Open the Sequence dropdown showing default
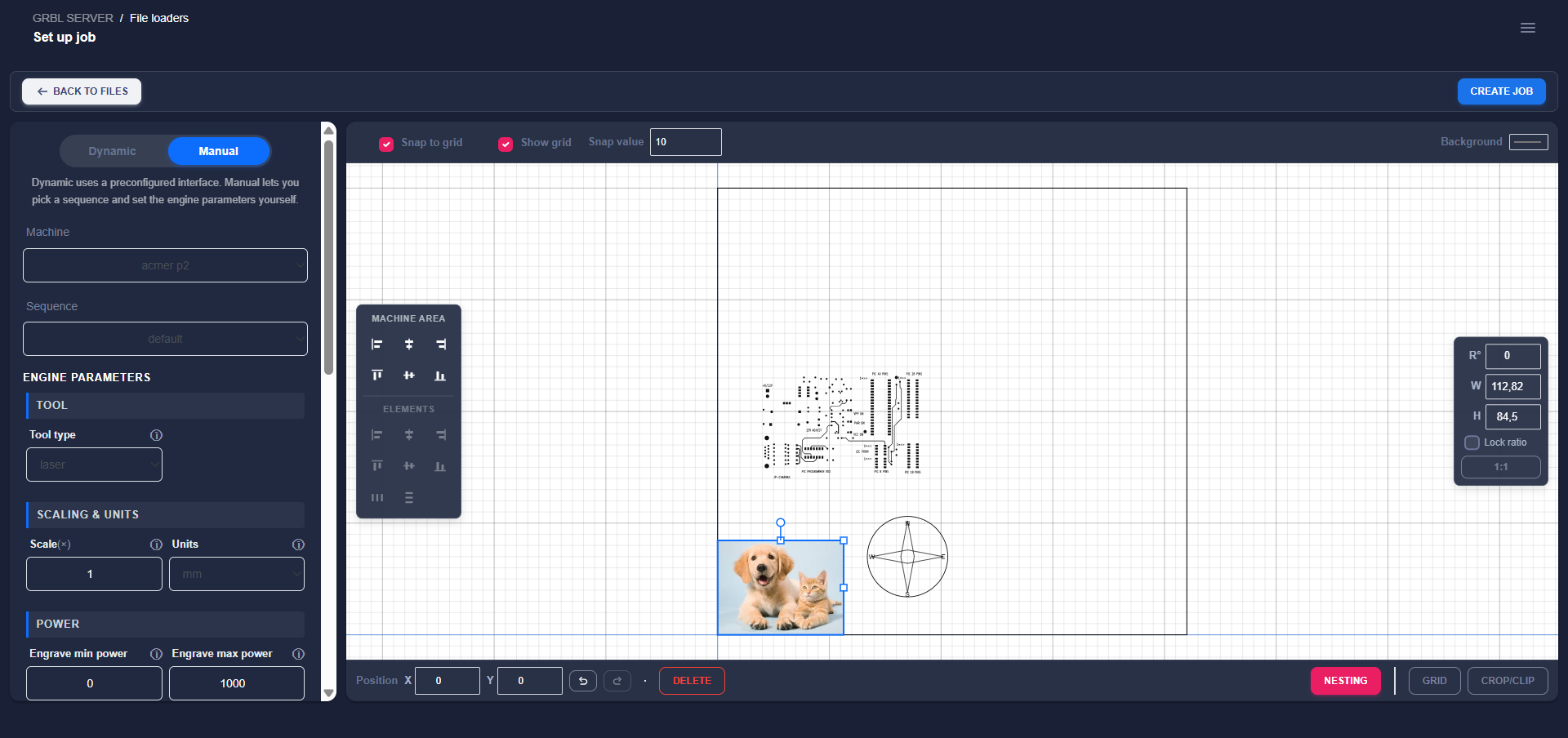 [x=165, y=339]
